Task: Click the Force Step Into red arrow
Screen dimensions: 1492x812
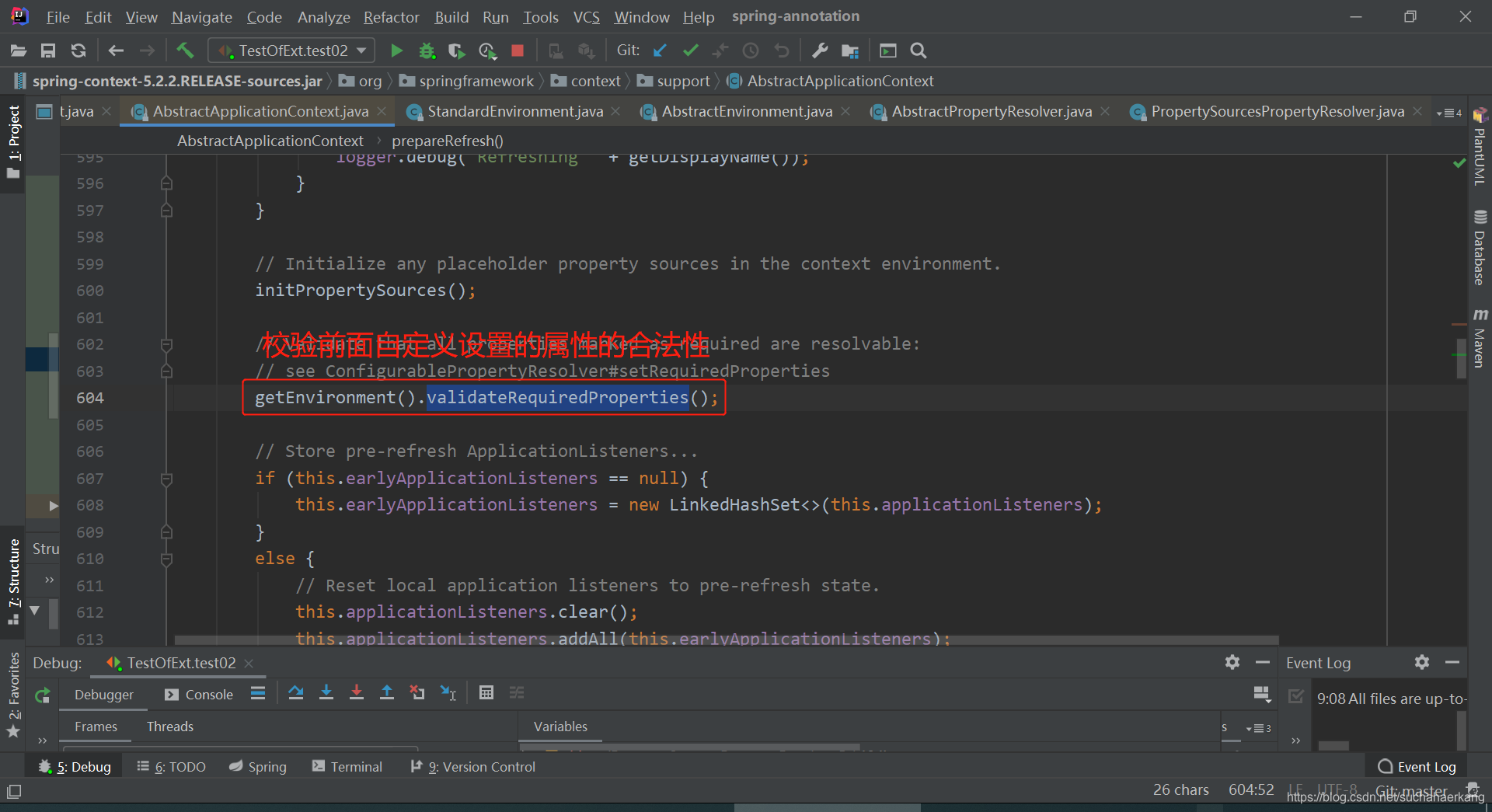Action: click(357, 692)
